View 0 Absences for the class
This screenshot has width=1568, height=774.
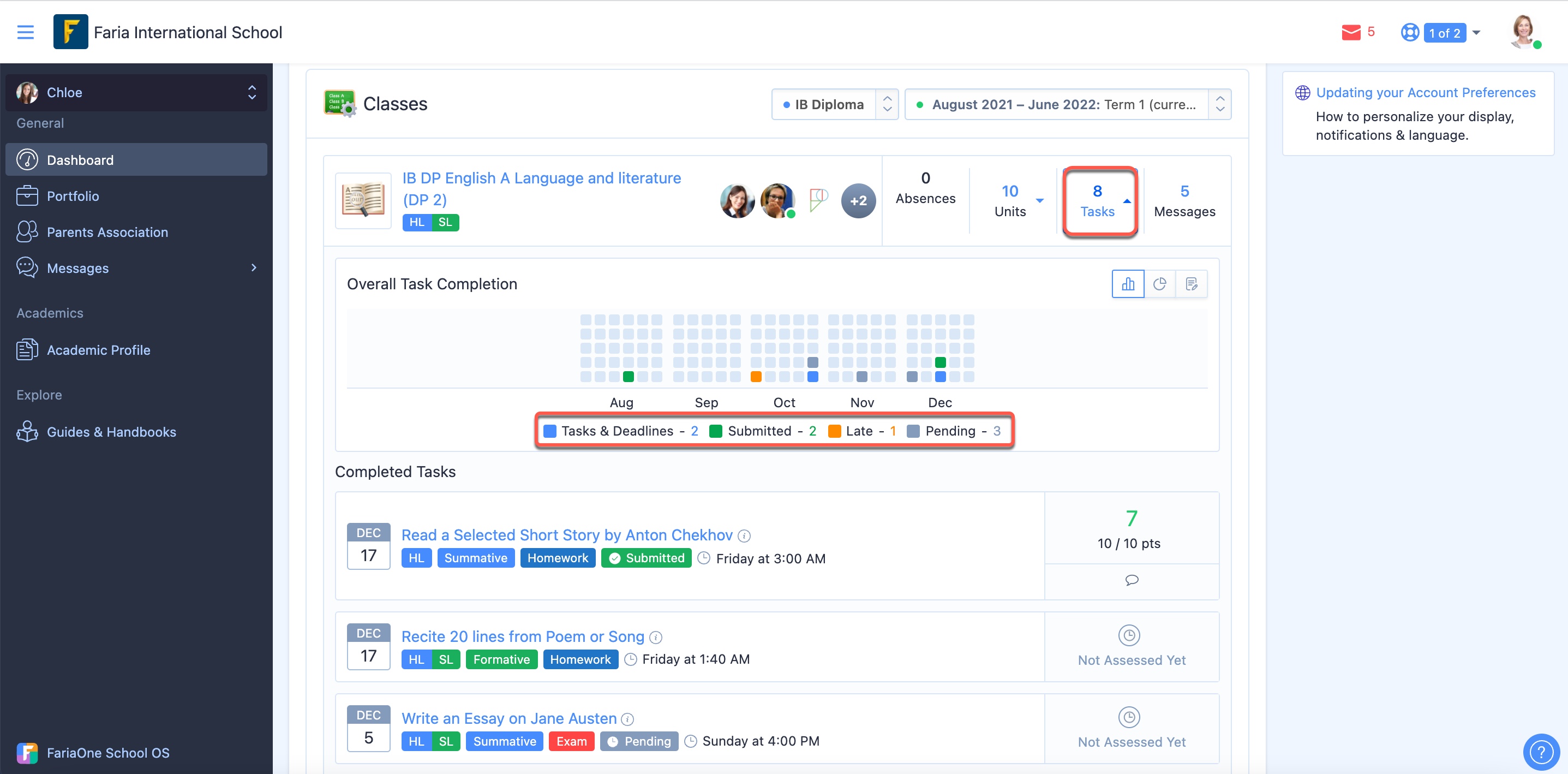click(x=925, y=187)
